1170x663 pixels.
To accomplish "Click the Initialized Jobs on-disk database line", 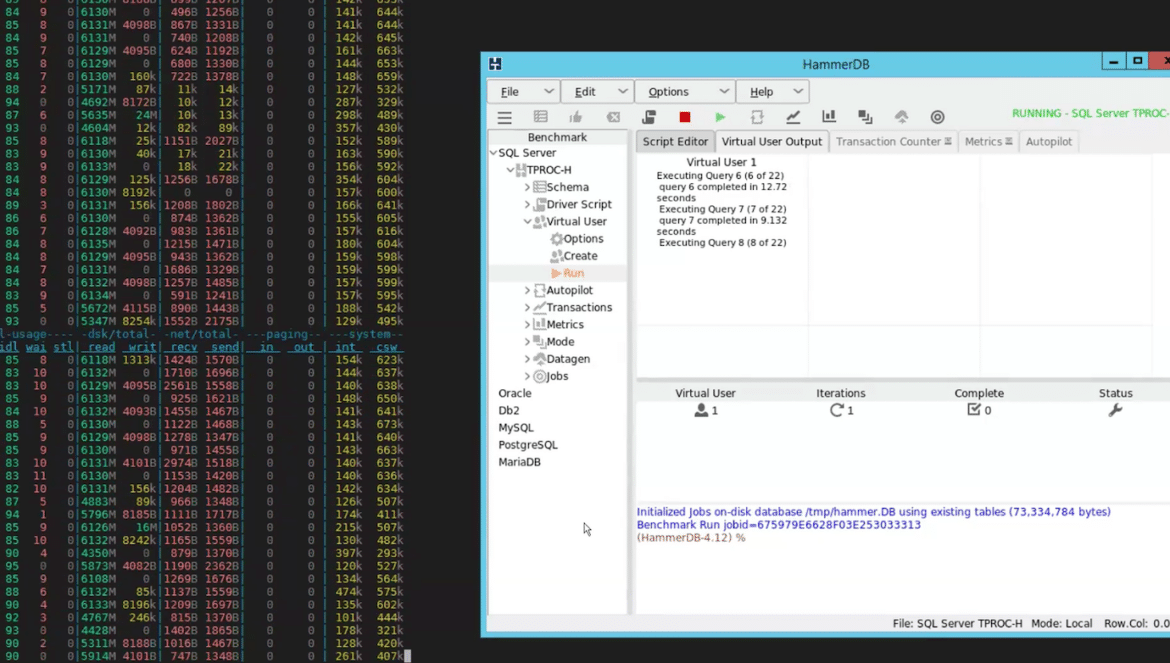I will coord(874,512).
